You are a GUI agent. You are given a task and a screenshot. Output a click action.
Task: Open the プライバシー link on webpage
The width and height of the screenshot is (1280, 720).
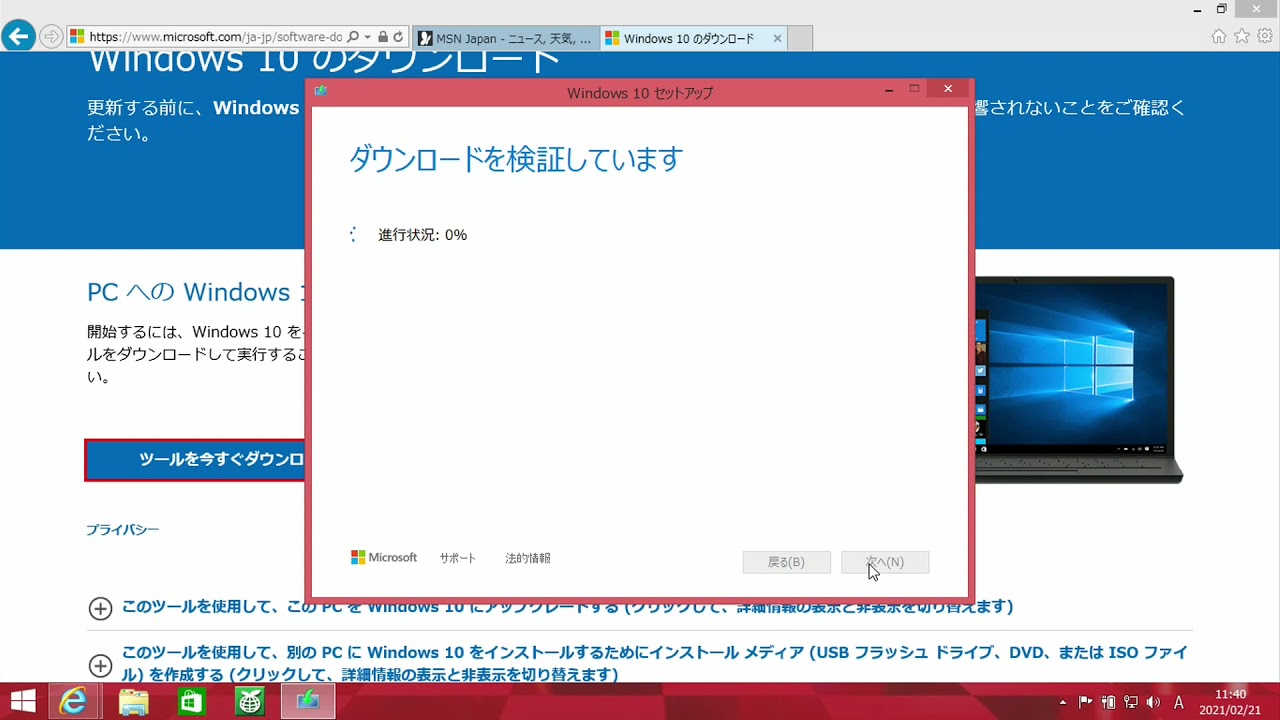click(x=122, y=530)
